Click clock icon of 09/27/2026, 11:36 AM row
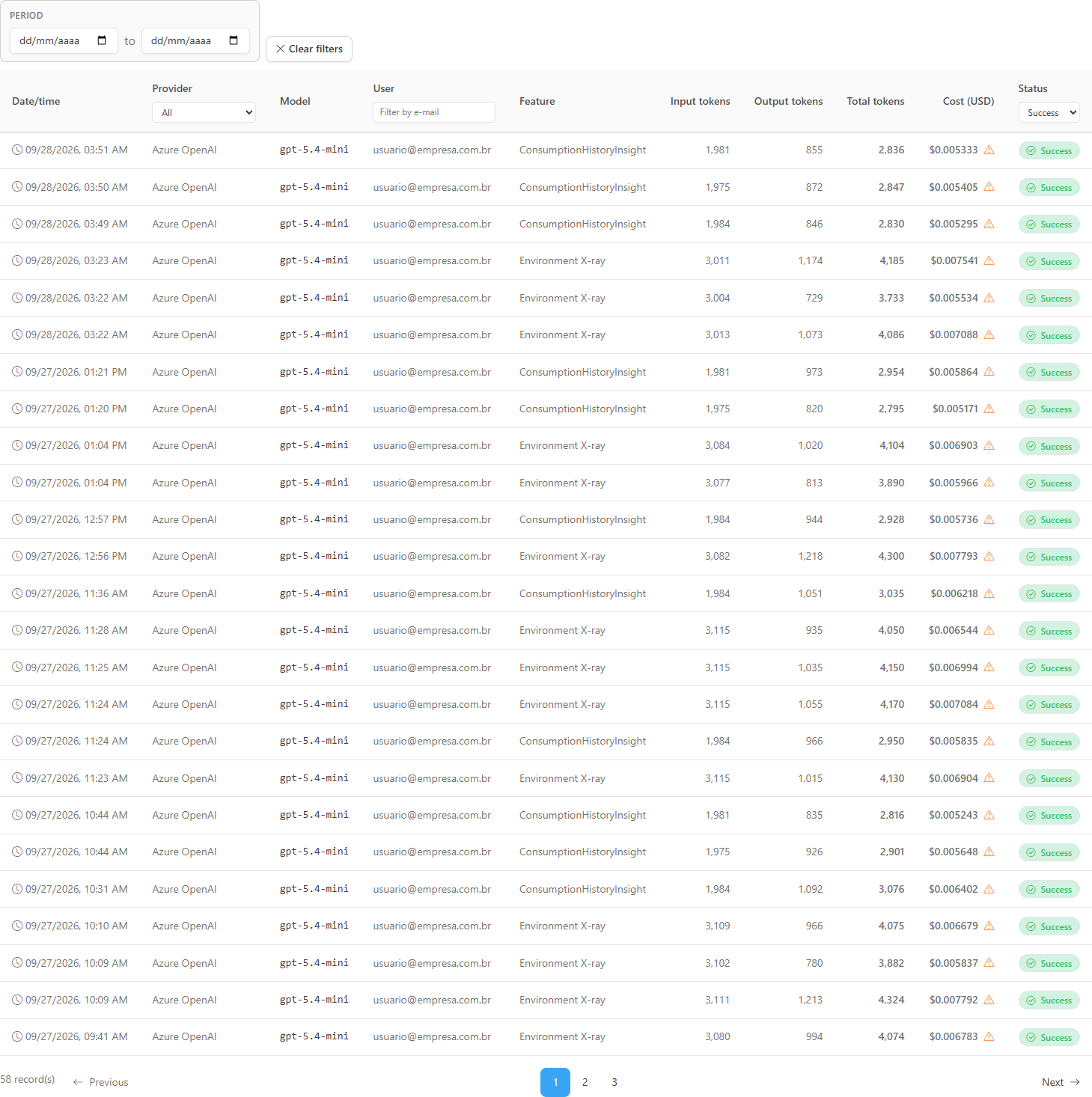Viewport: 1092px width, 1097px height. tap(17, 593)
